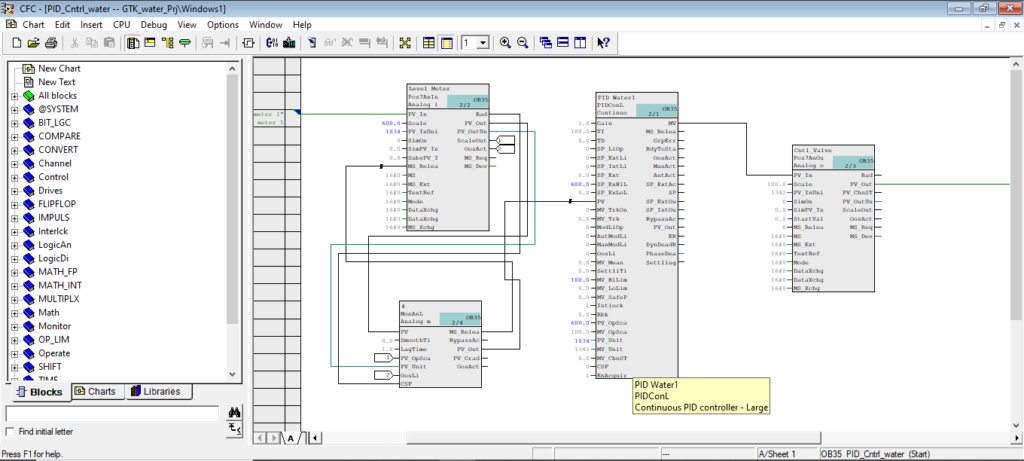Click the fit-to-window toolbar icon

click(x=405, y=43)
